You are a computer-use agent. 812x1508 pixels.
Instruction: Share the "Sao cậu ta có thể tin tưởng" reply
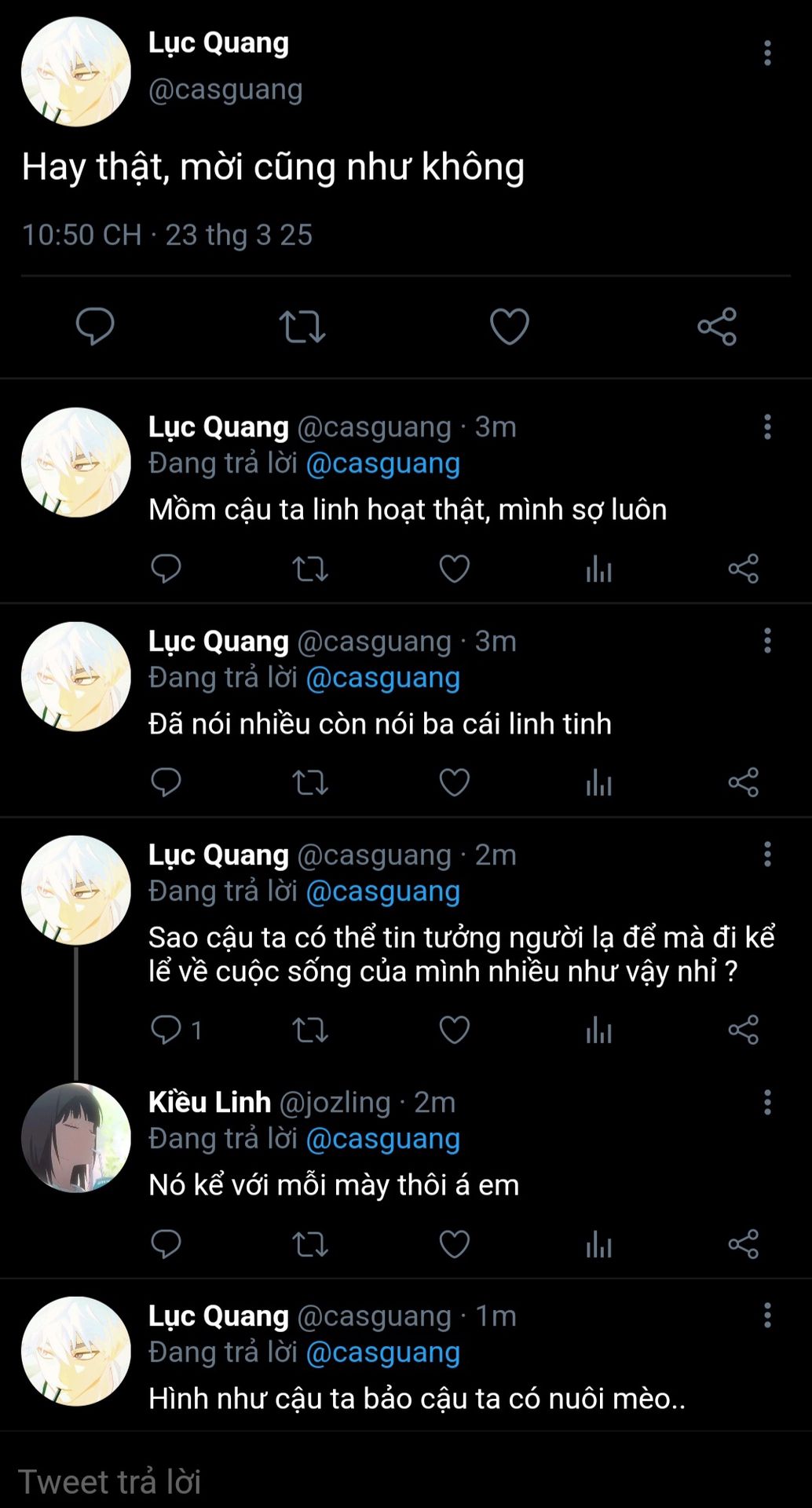click(x=743, y=1030)
